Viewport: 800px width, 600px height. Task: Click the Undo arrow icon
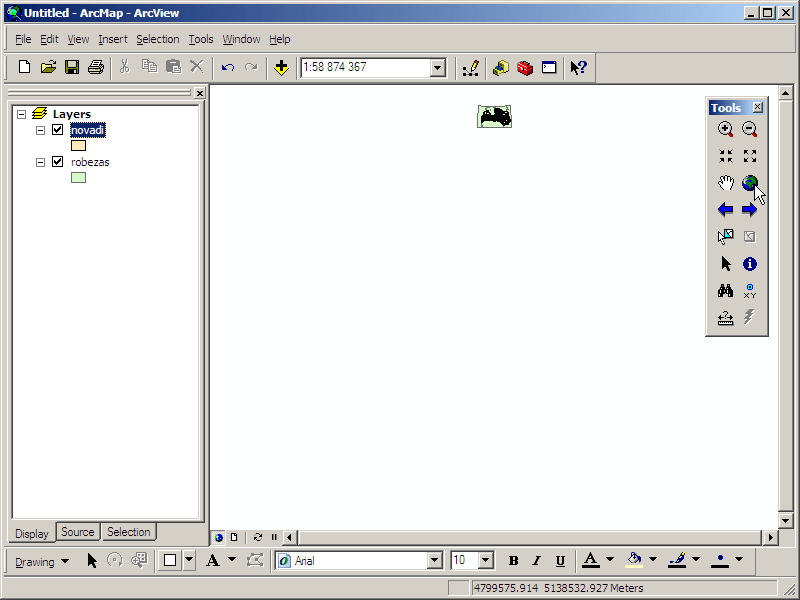click(x=228, y=67)
